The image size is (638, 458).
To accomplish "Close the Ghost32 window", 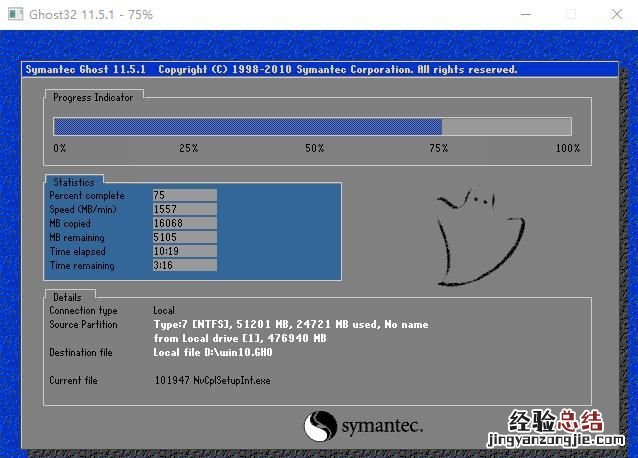I will [616, 14].
